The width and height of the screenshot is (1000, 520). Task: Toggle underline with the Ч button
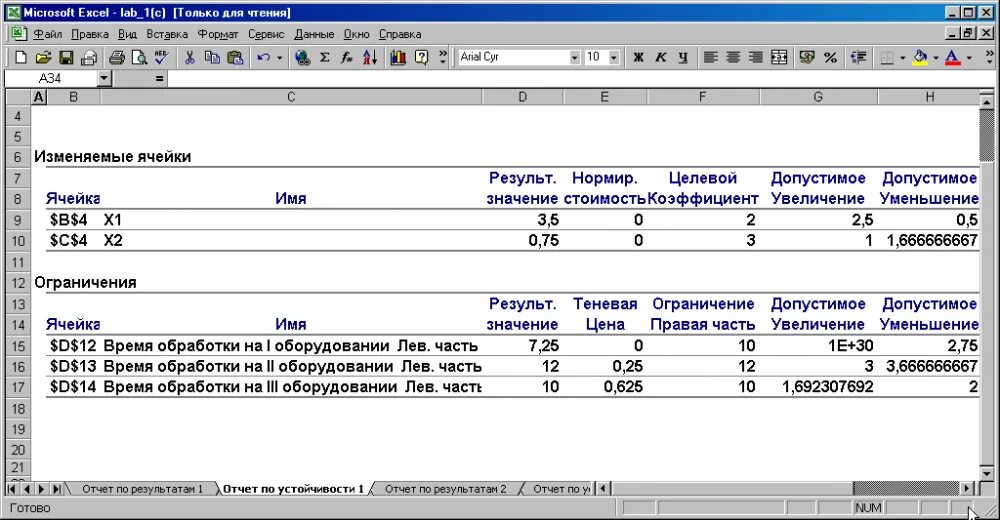[x=683, y=57]
